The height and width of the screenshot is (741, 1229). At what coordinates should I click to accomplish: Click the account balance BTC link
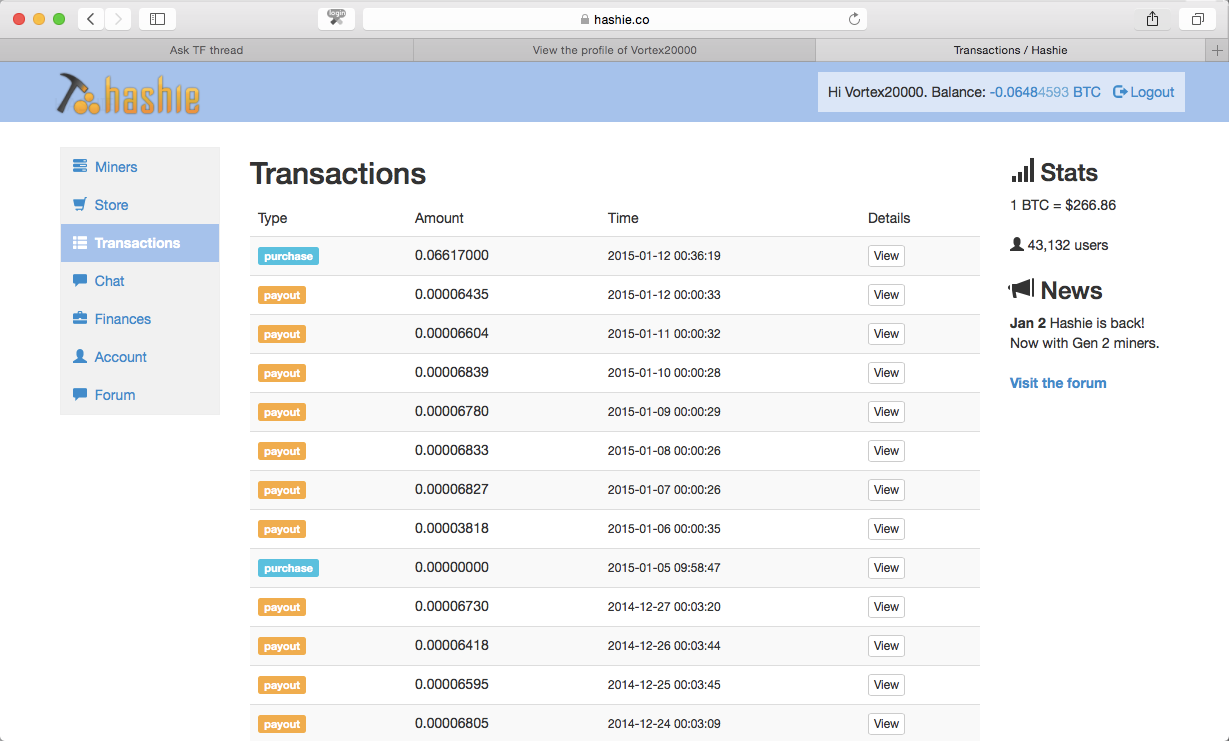1045,92
